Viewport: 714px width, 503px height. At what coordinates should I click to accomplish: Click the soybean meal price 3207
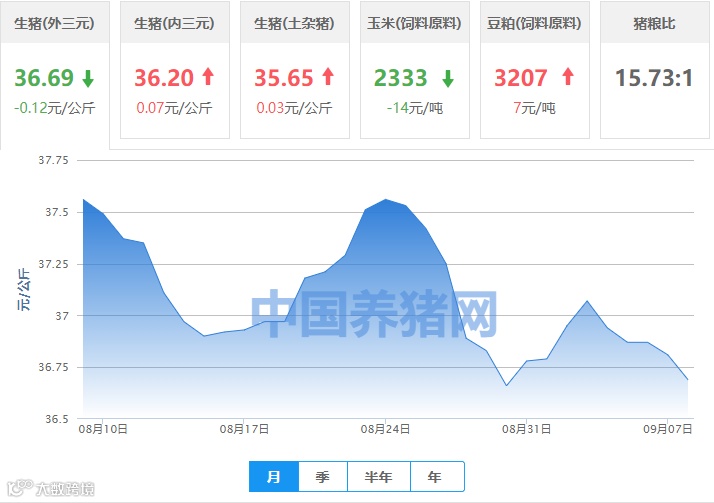point(521,78)
